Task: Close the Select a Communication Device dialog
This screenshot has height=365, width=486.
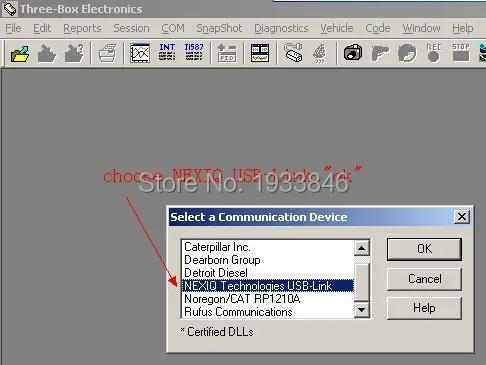Action: pyautogui.click(x=462, y=217)
